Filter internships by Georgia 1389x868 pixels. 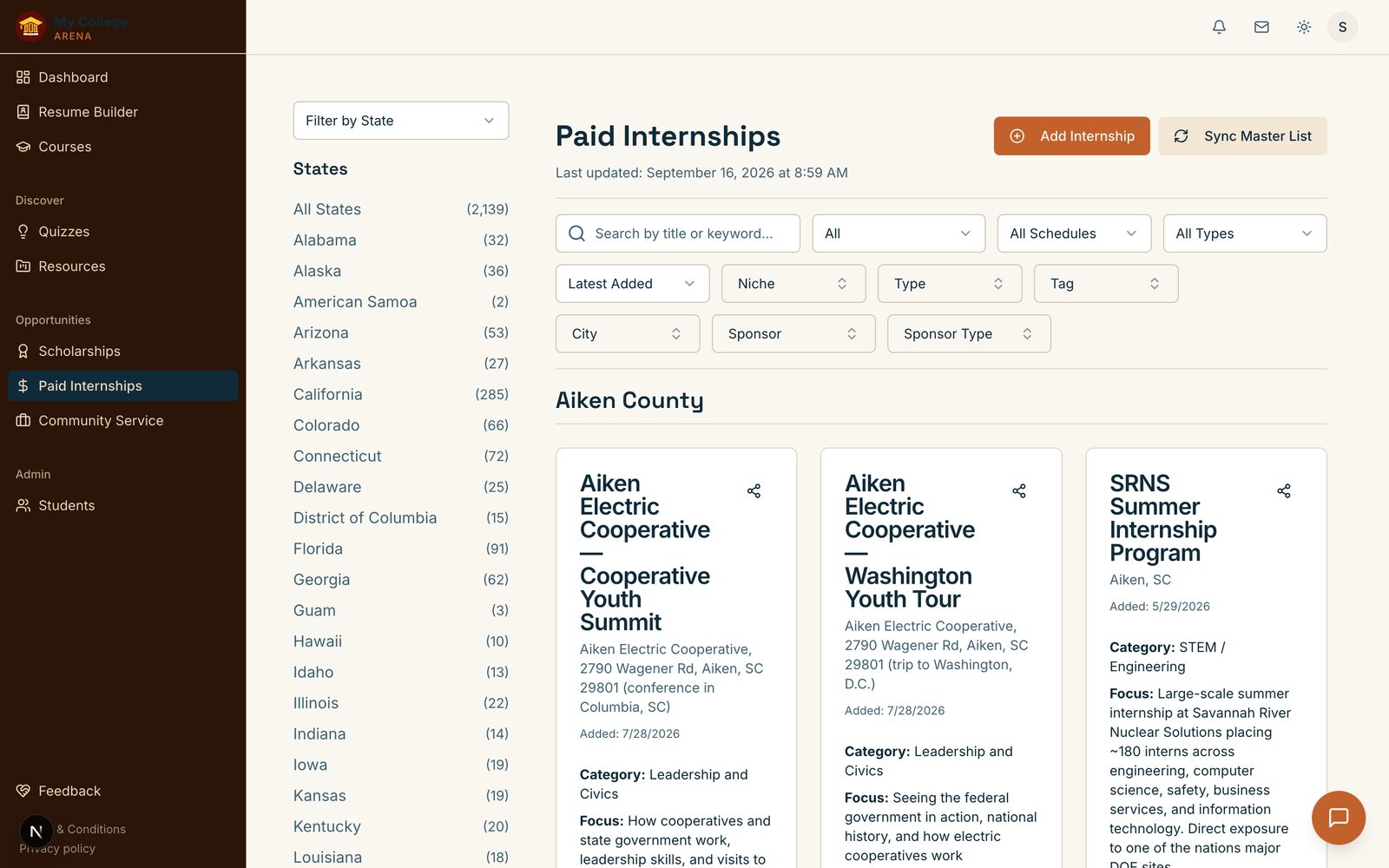pos(401,580)
